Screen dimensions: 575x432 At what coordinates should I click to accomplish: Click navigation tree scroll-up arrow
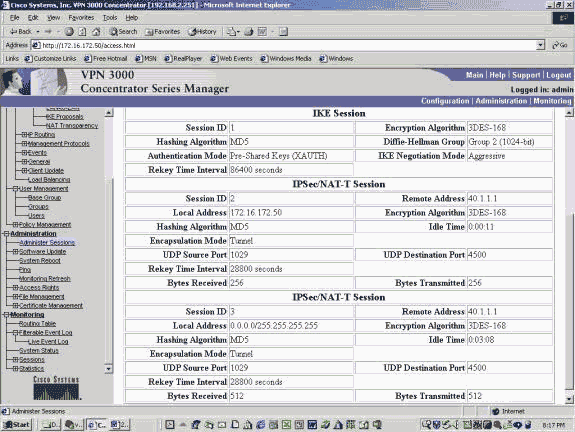[109, 113]
